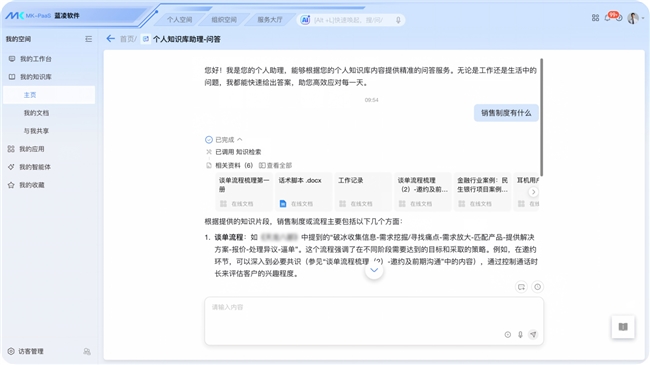
Task: Switch to 组织空间 tab
Action: (x=224, y=20)
